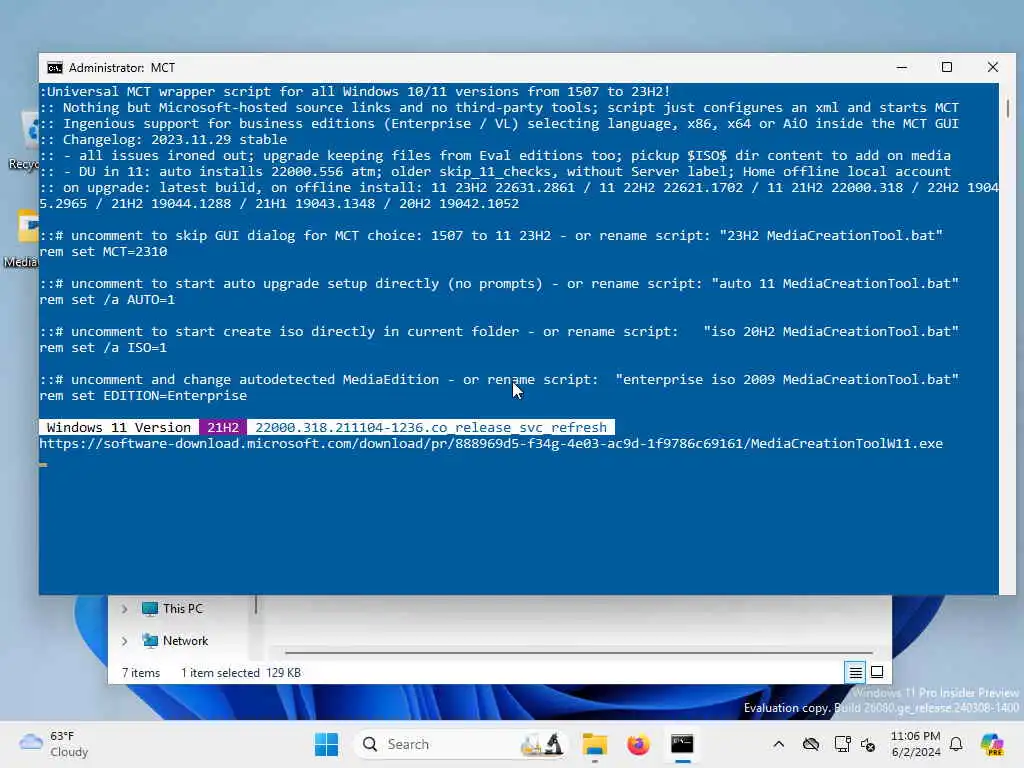Launch Firefox from the taskbar

pos(638,744)
